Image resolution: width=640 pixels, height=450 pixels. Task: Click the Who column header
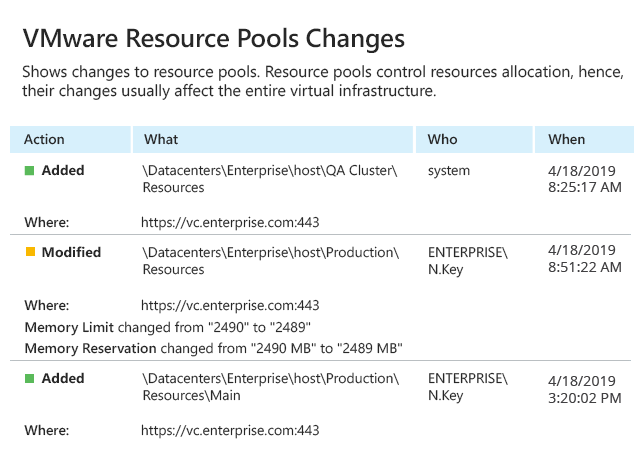click(474, 139)
